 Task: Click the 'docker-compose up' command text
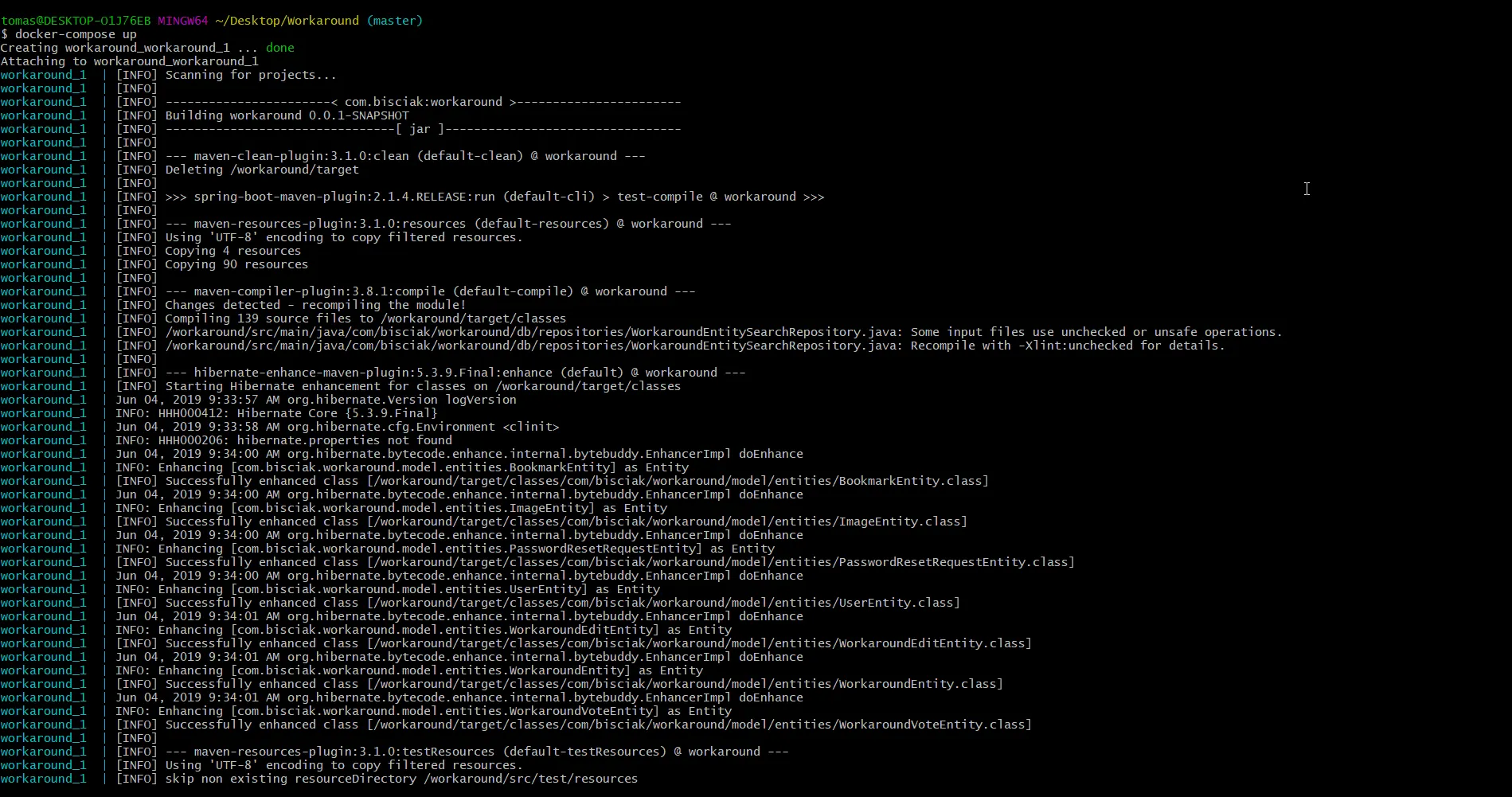[x=76, y=34]
